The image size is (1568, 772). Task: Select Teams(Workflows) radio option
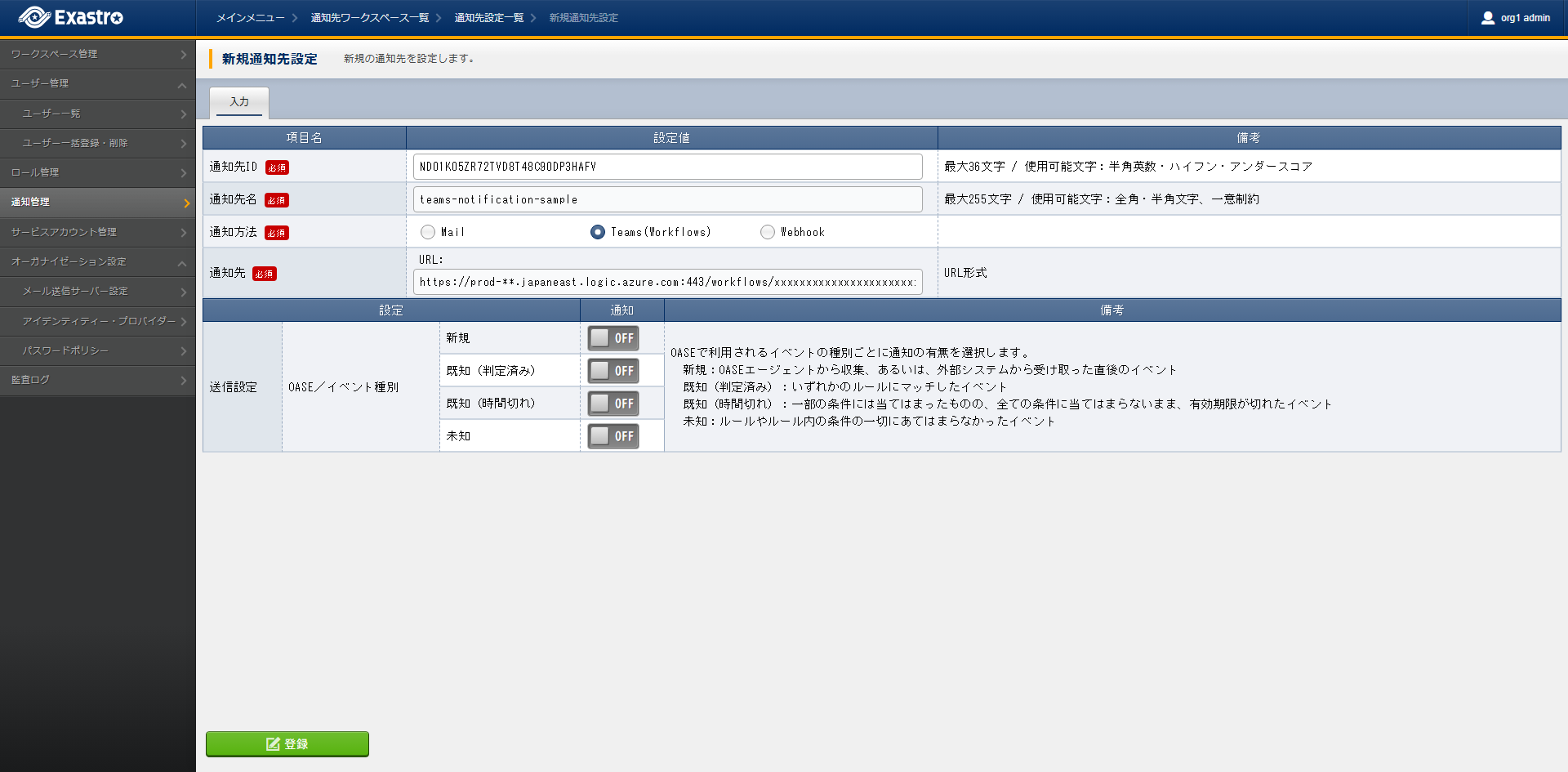(x=598, y=232)
